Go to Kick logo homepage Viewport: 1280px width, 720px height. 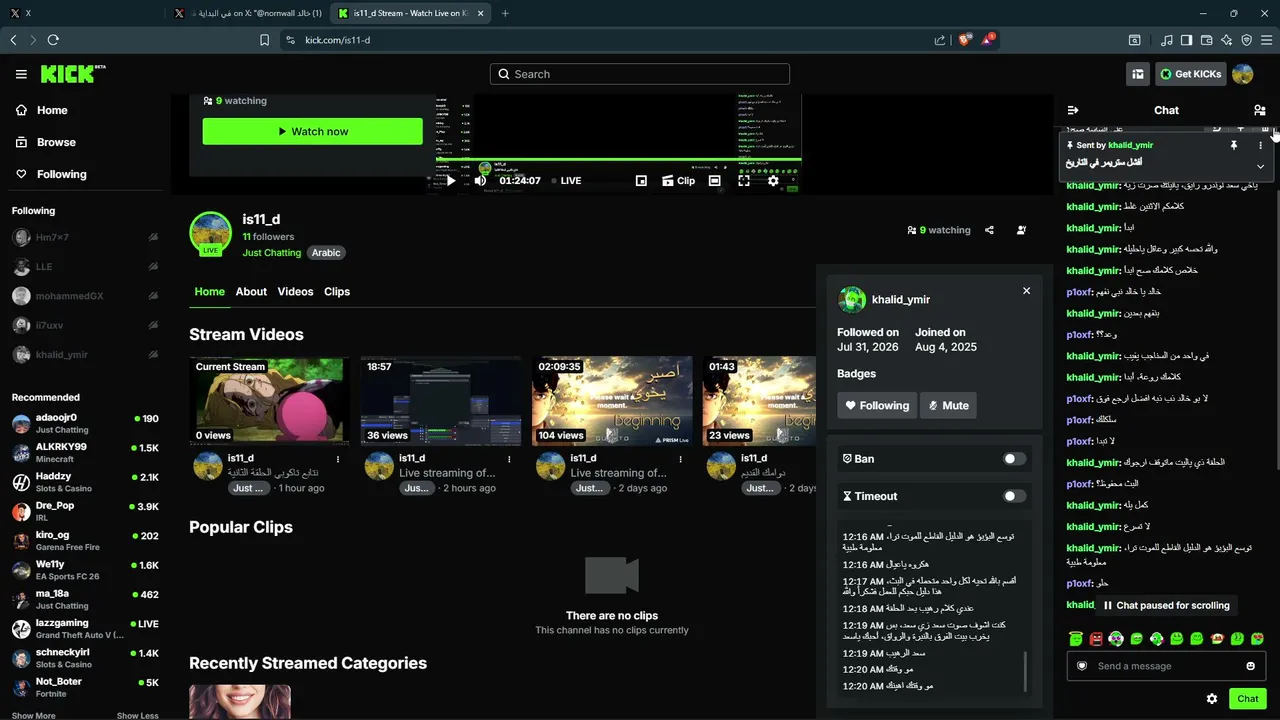point(73,74)
